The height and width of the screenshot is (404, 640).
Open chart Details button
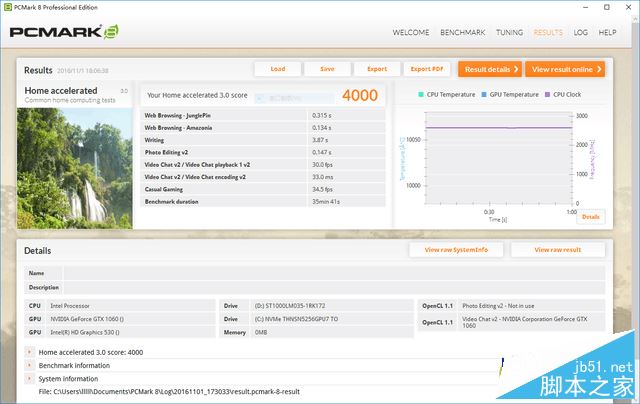pos(591,217)
